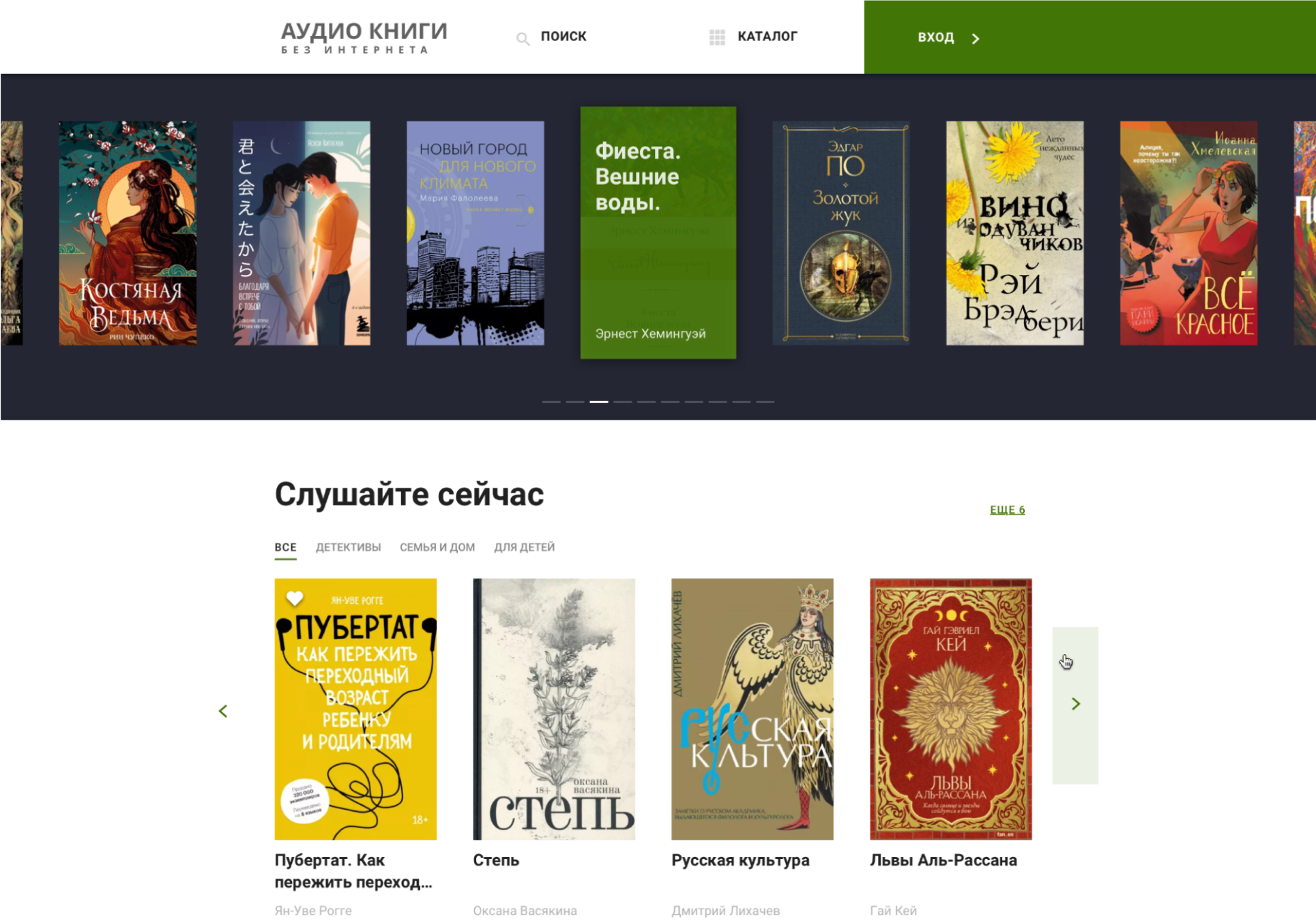
Task: Jump to the last carousel indicator dash
Action: 765,402
